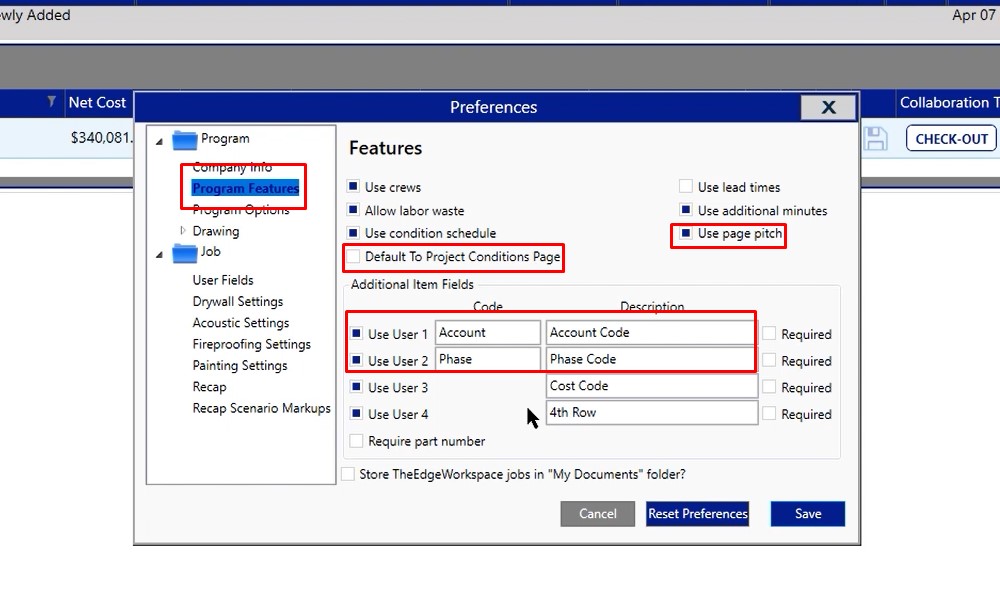Collapse the Job tree node
1000x608 pixels.
click(x=159, y=254)
